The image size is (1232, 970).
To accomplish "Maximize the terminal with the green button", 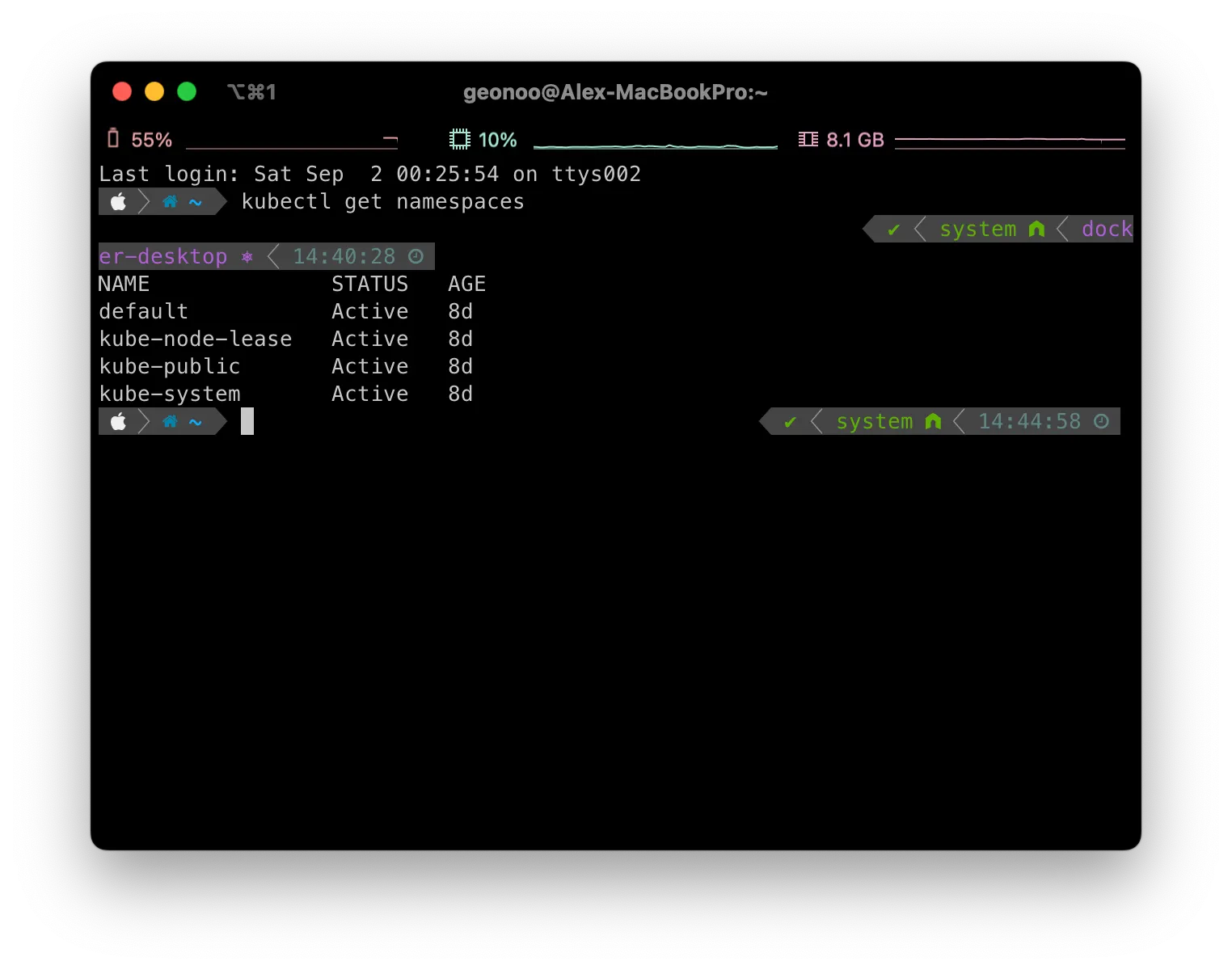I will click(x=187, y=91).
